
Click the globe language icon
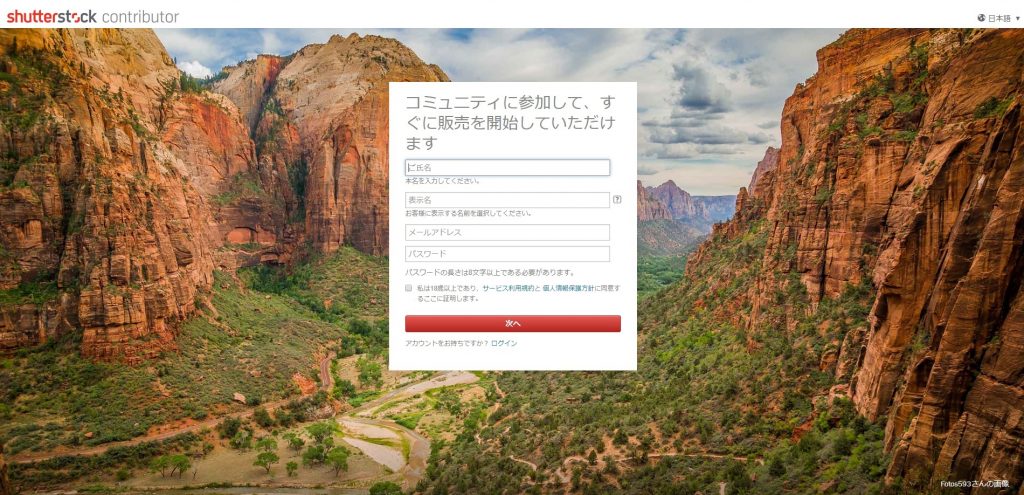tap(981, 18)
